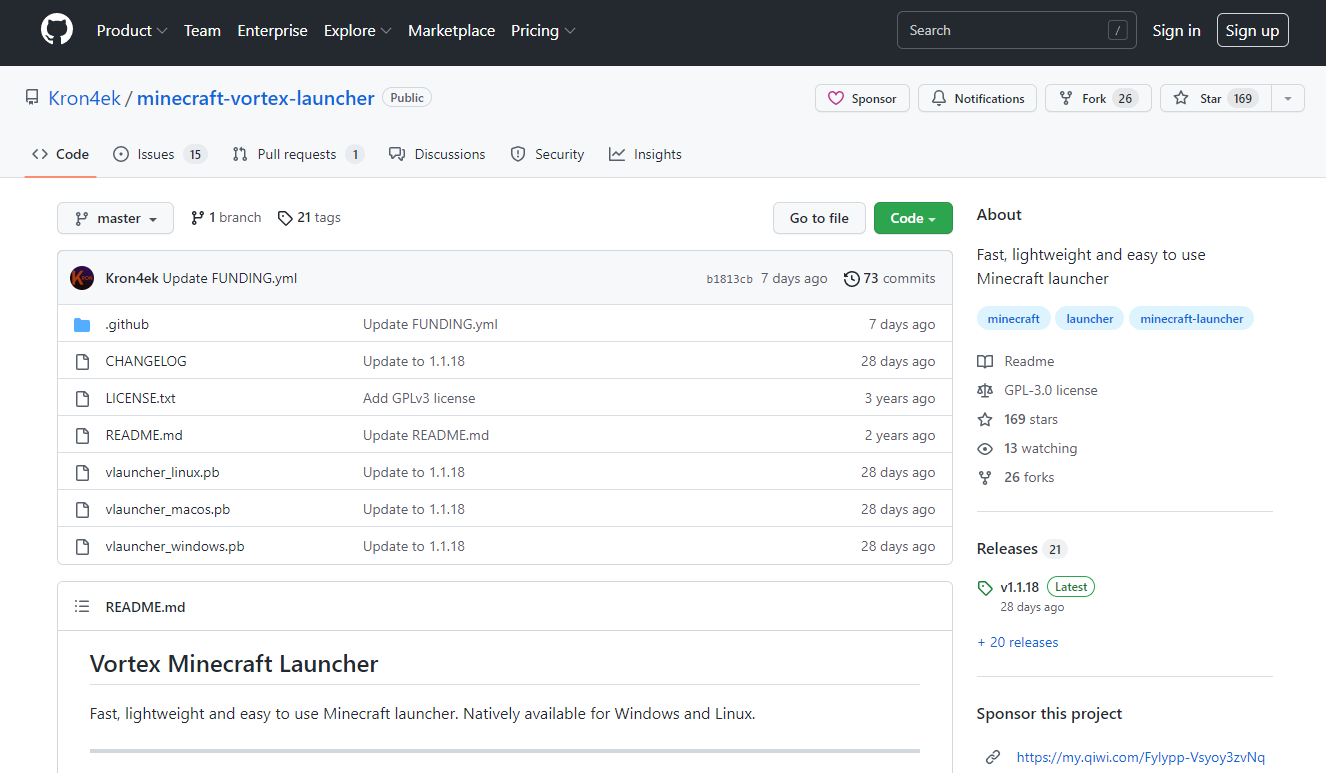Click the fork icon beside 26 forks
Screen dimensions: 1326x773
pos(985,477)
